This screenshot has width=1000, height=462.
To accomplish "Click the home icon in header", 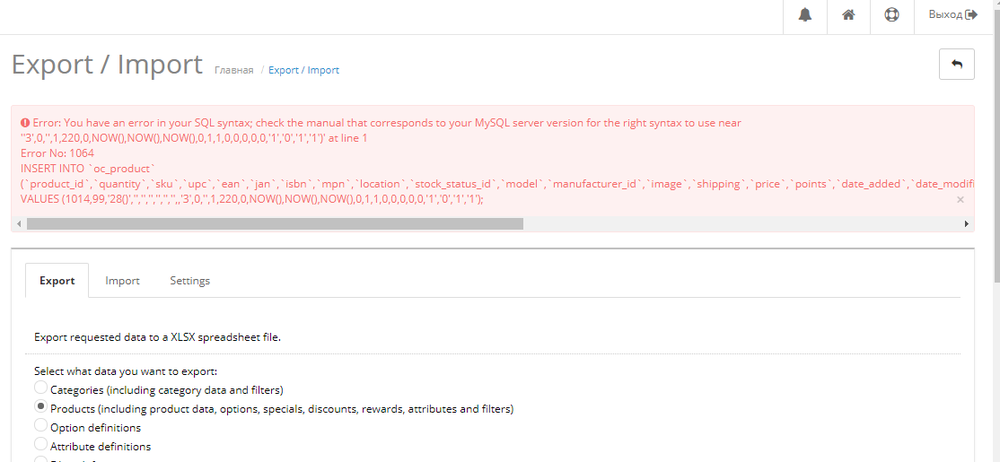I will point(848,15).
